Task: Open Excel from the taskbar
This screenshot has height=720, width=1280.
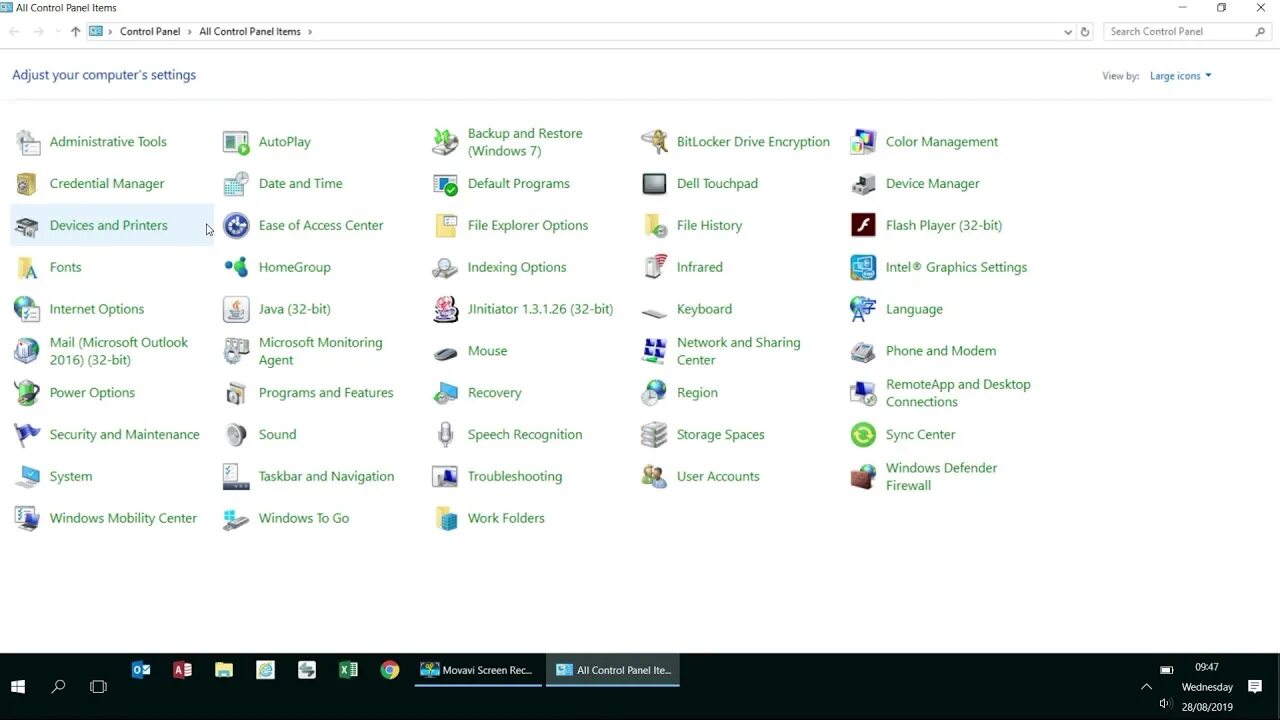Action: click(x=348, y=670)
